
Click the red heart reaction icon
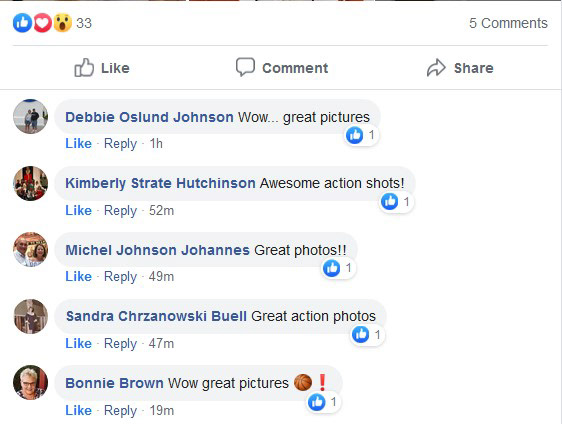[x=42, y=23]
